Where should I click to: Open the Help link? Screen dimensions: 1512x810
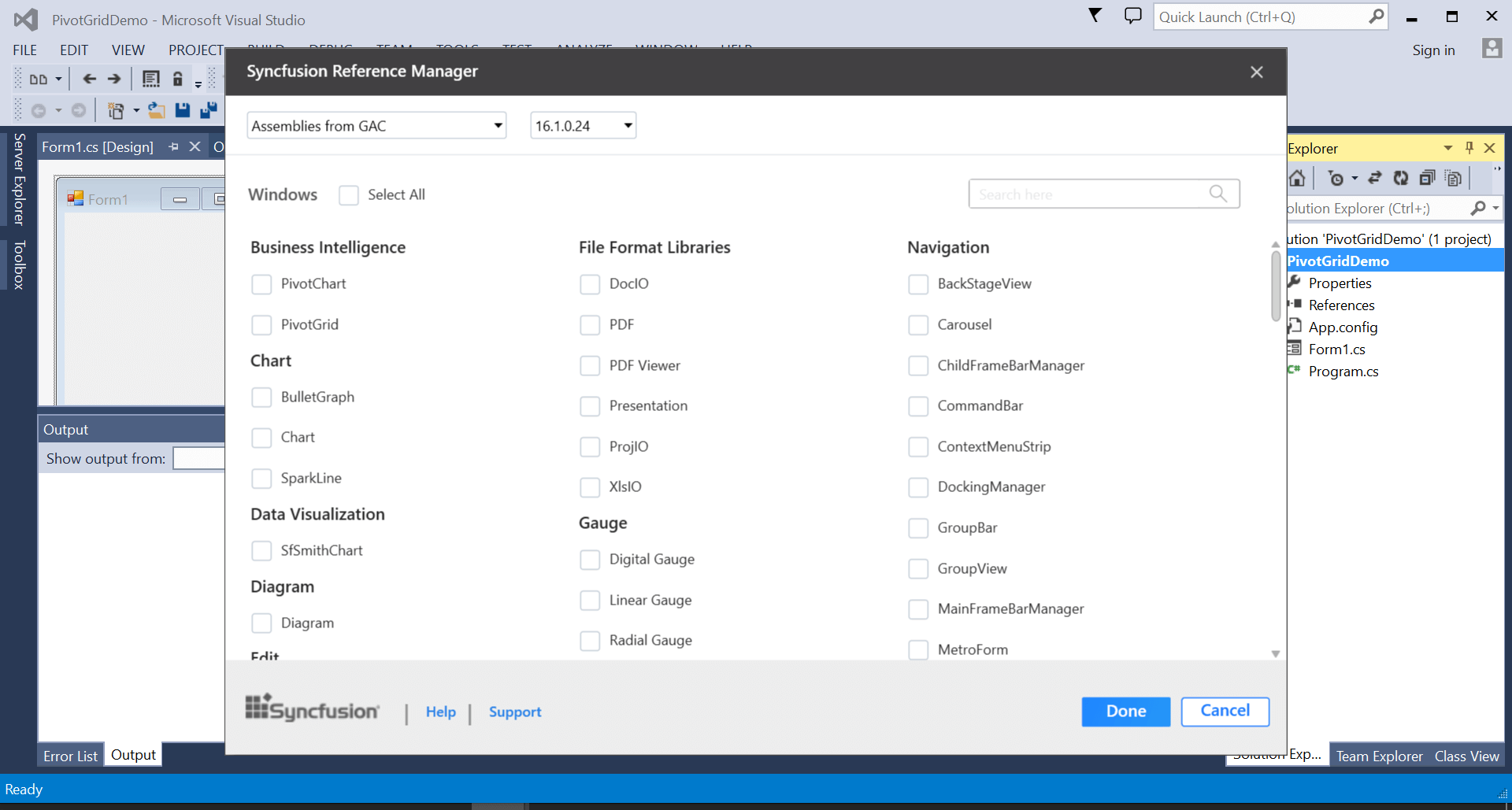[441, 712]
